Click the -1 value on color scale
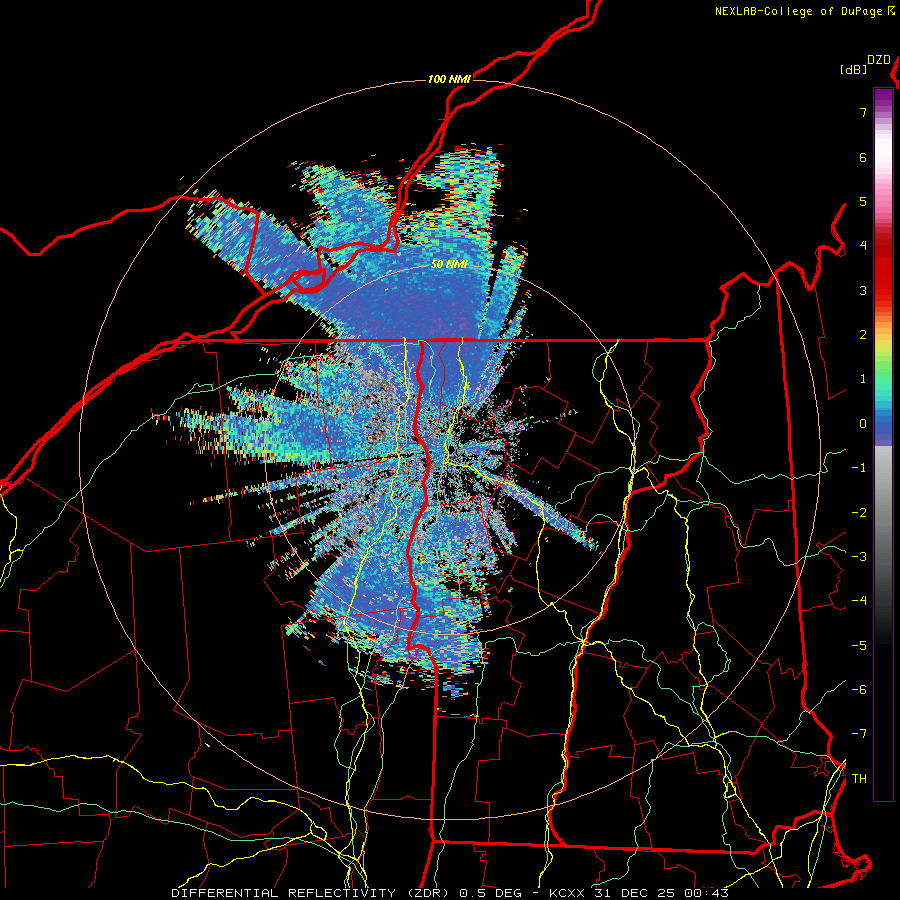The image size is (900, 900). (x=859, y=468)
